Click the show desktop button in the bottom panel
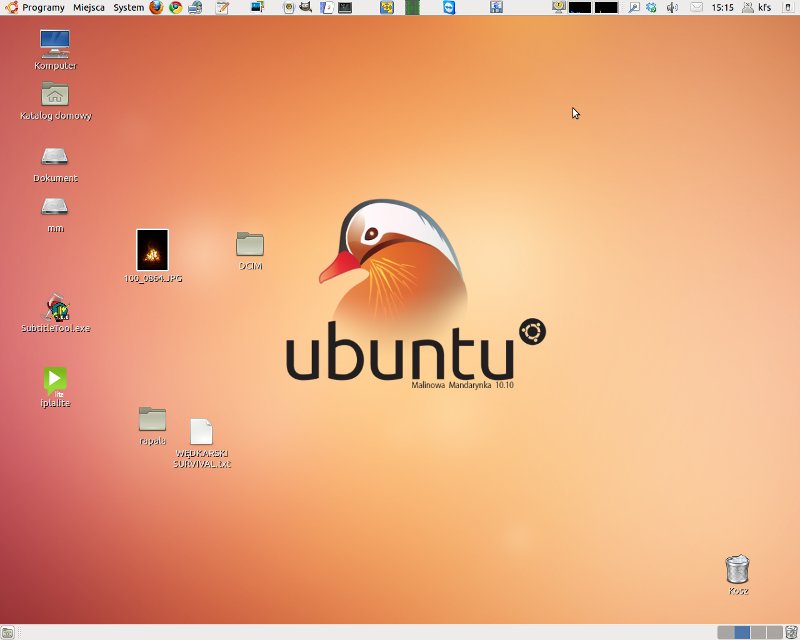Viewport: 800px width, 640px height. 7,633
